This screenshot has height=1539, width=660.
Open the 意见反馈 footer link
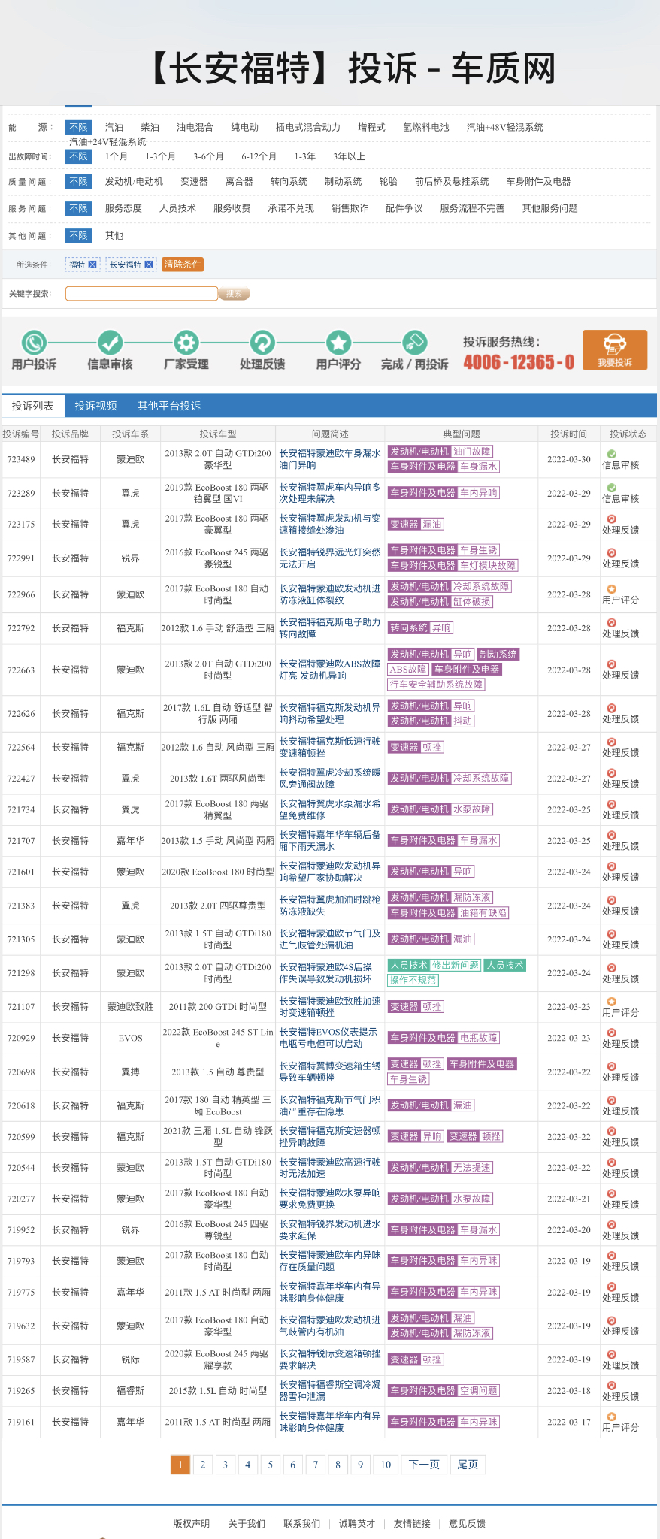tap(467, 1523)
